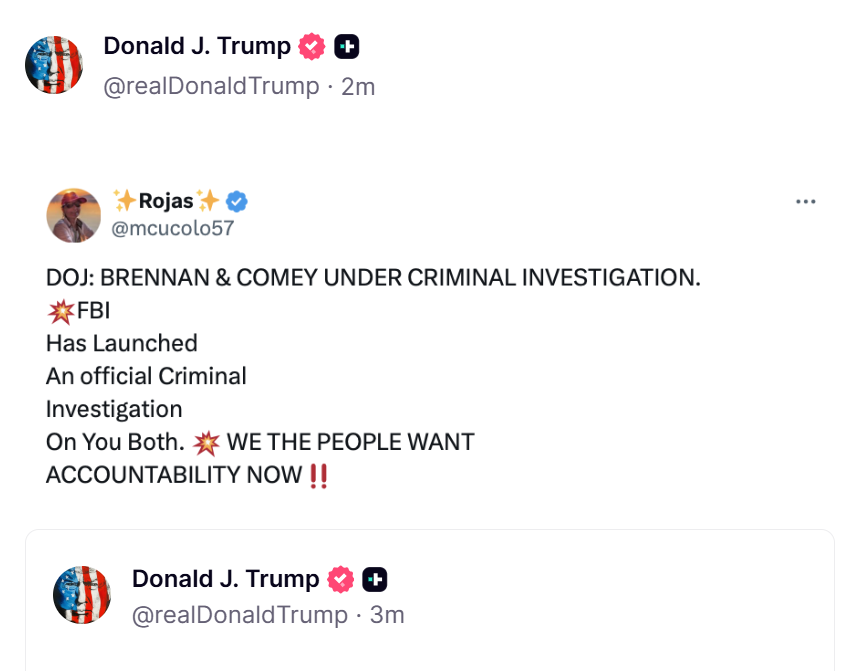Open the Rojas display name
The image size is (848, 671).
(166, 201)
